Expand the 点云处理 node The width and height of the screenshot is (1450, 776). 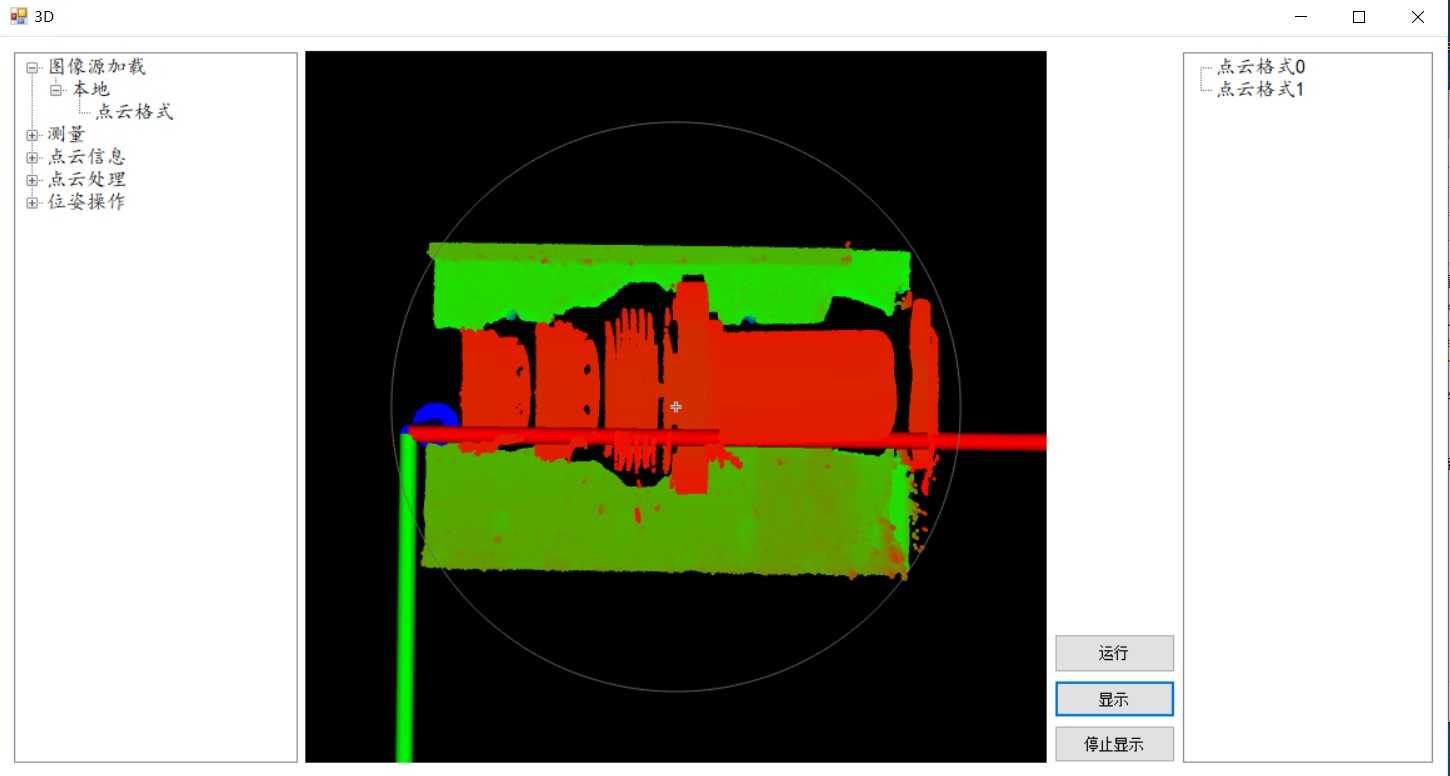[x=33, y=180]
